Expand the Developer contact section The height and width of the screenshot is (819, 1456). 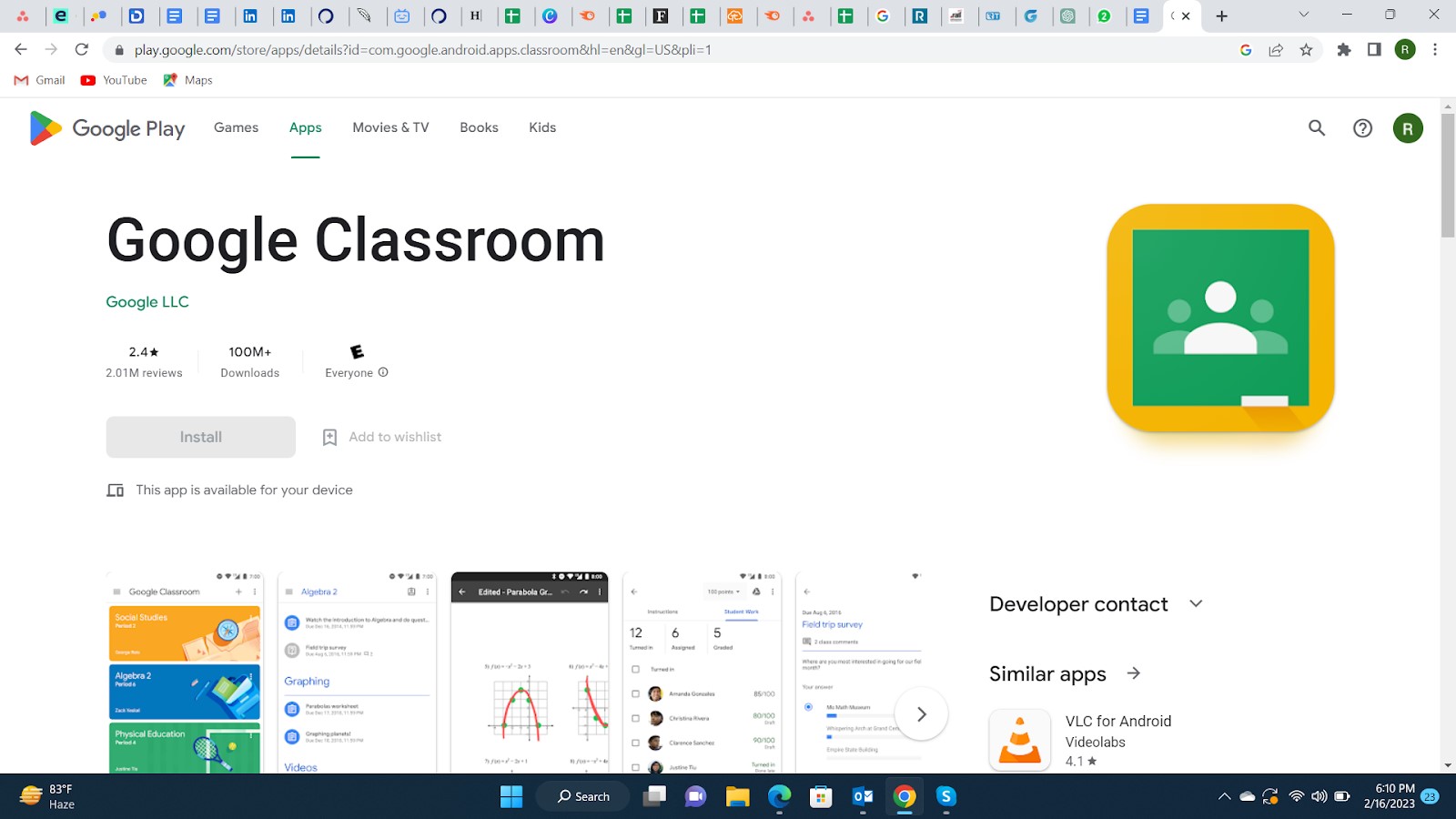tap(1196, 603)
